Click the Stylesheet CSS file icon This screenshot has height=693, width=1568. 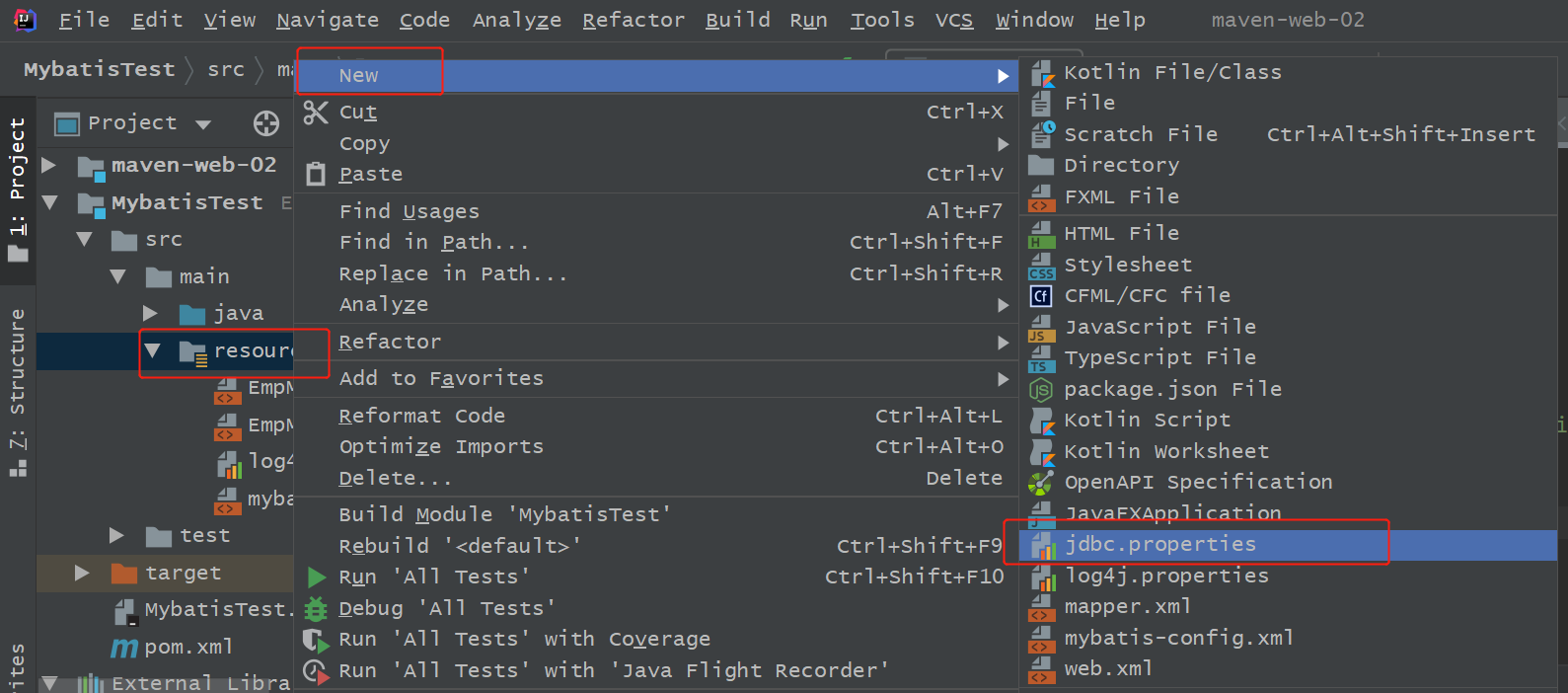coord(1042,266)
